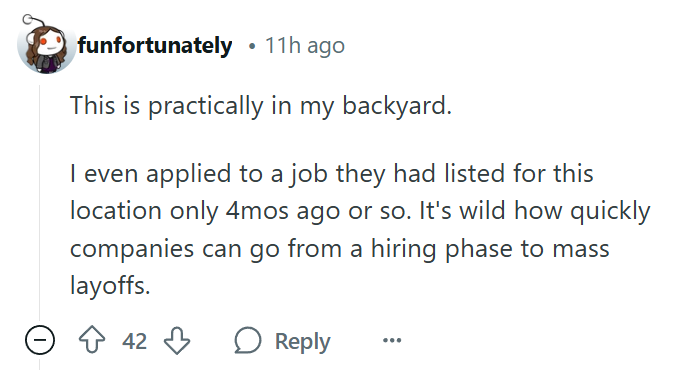Open the three-dot more options menu
676x370 pixels.
pos(392,340)
